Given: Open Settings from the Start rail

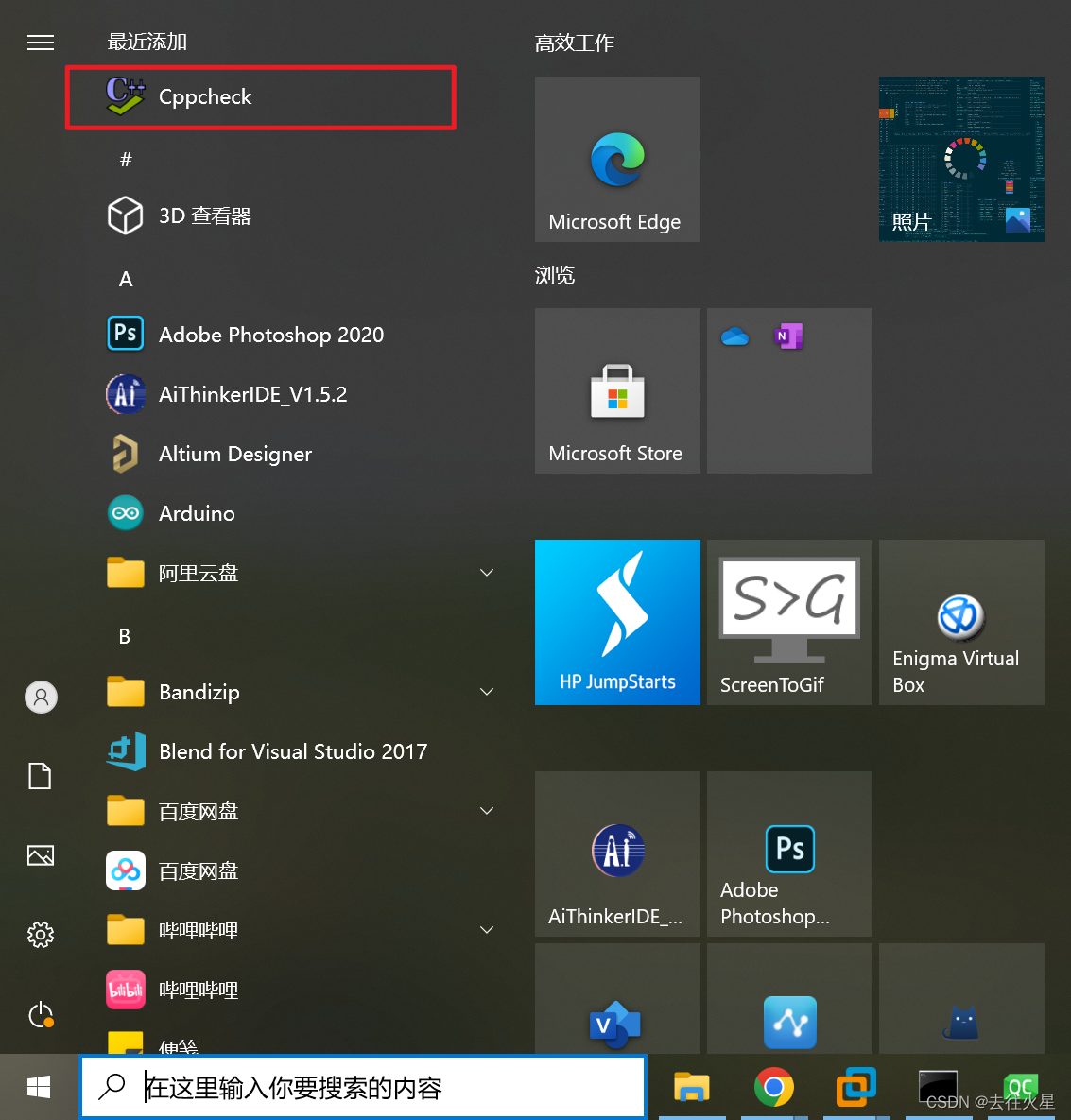Looking at the screenshot, I should (40, 935).
